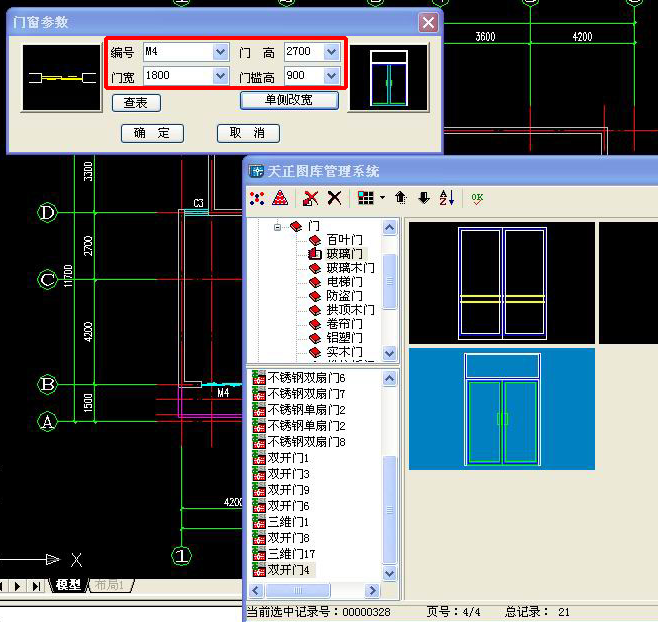Click icon beside 三维门17
658x622 pixels.
pyautogui.click(x=258, y=554)
